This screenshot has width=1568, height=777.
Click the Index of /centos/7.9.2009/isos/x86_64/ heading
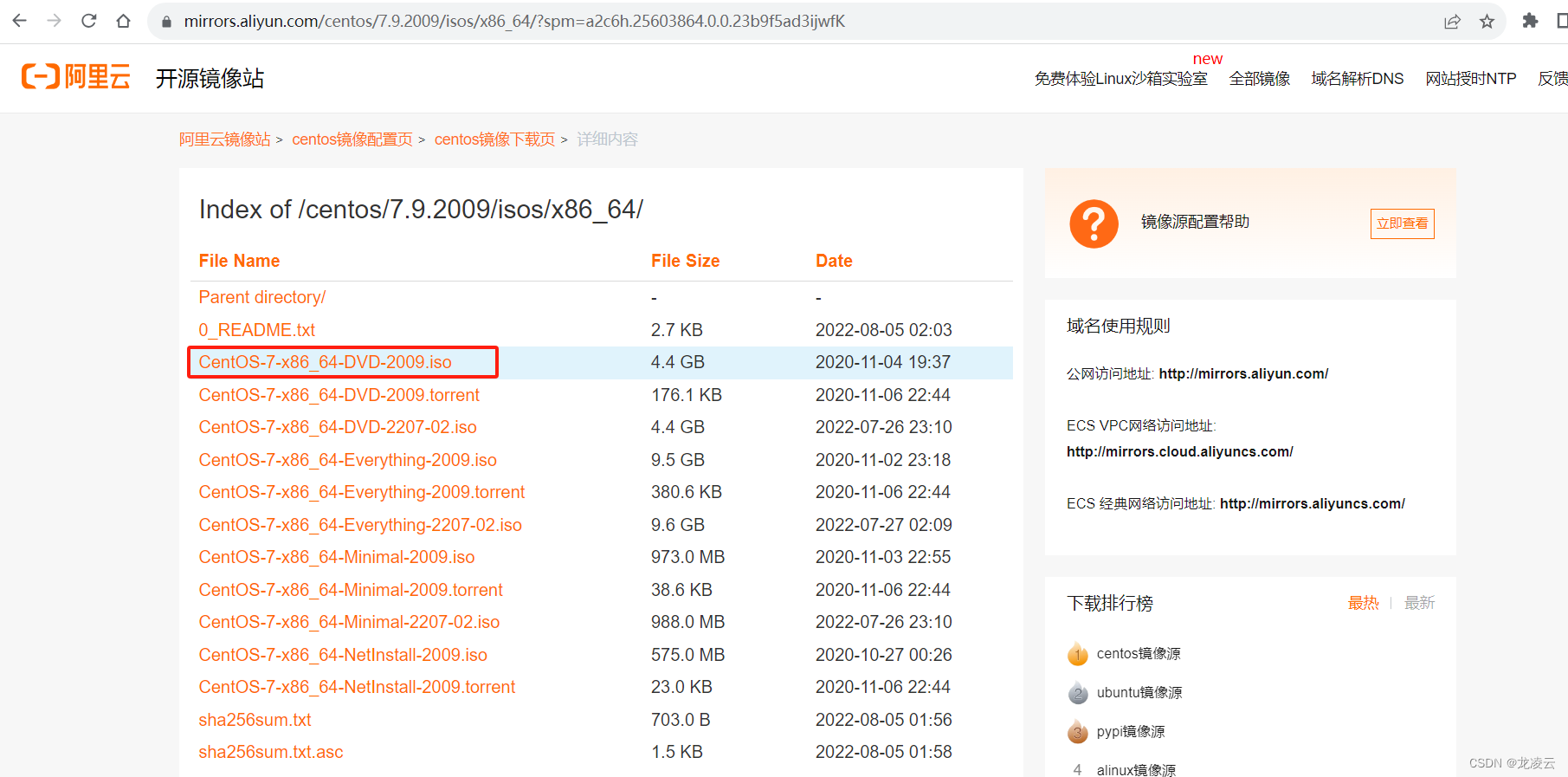pyautogui.click(x=421, y=210)
